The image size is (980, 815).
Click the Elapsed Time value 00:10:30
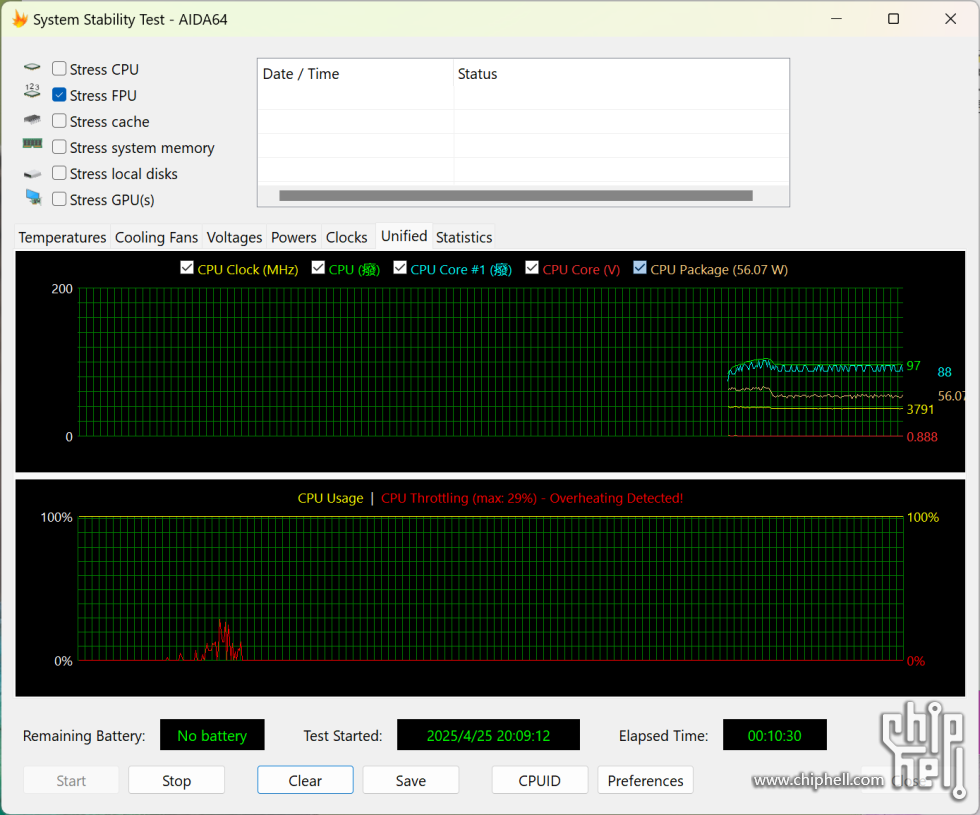(774, 735)
